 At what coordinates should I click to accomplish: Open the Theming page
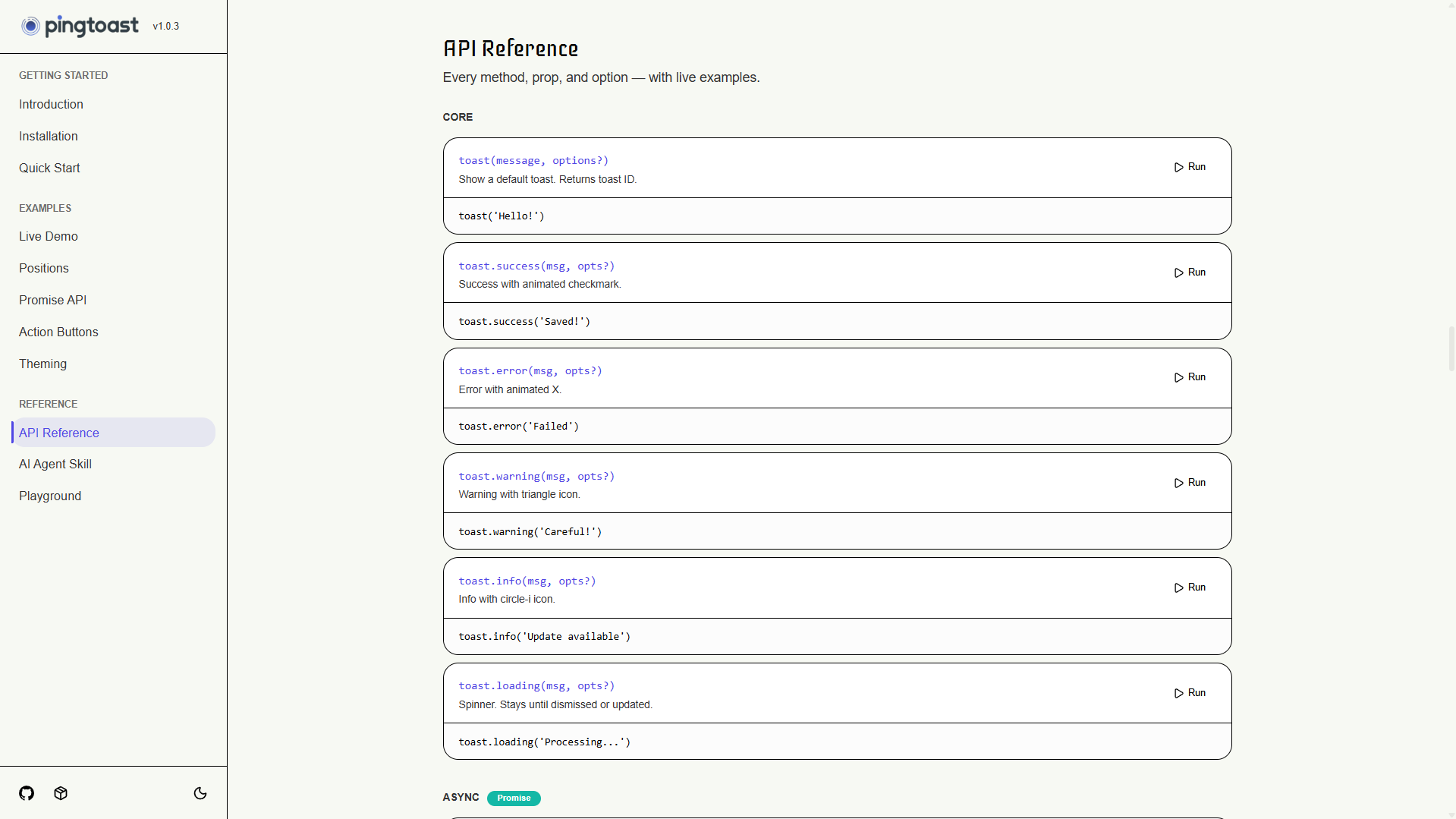[x=42, y=364]
